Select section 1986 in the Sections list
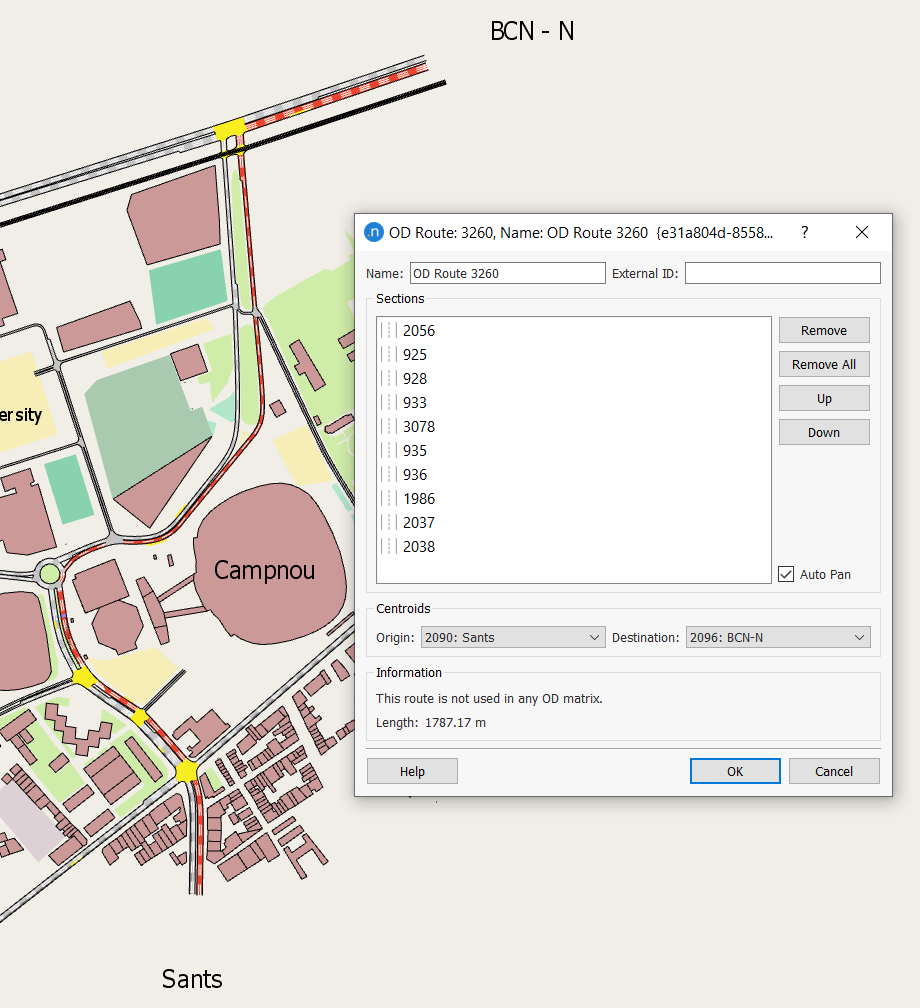This screenshot has height=1008, width=920. point(419,498)
